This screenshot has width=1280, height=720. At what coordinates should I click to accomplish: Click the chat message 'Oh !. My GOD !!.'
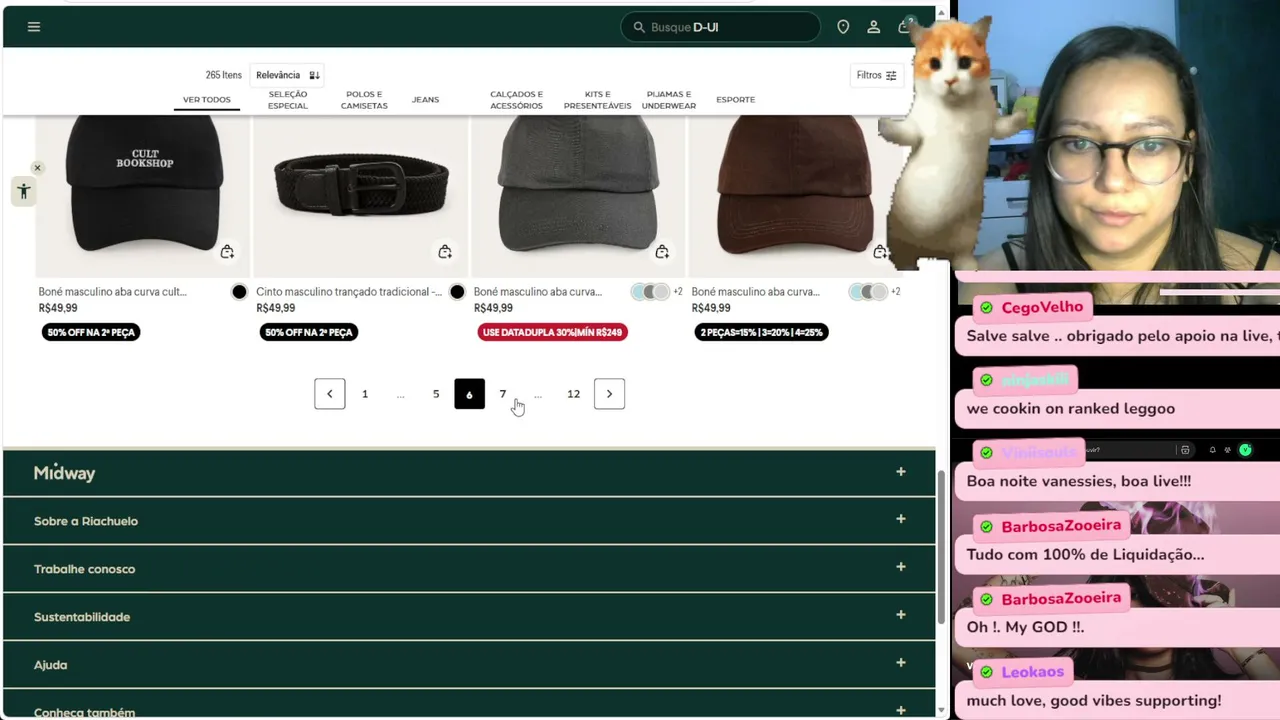[1025, 627]
